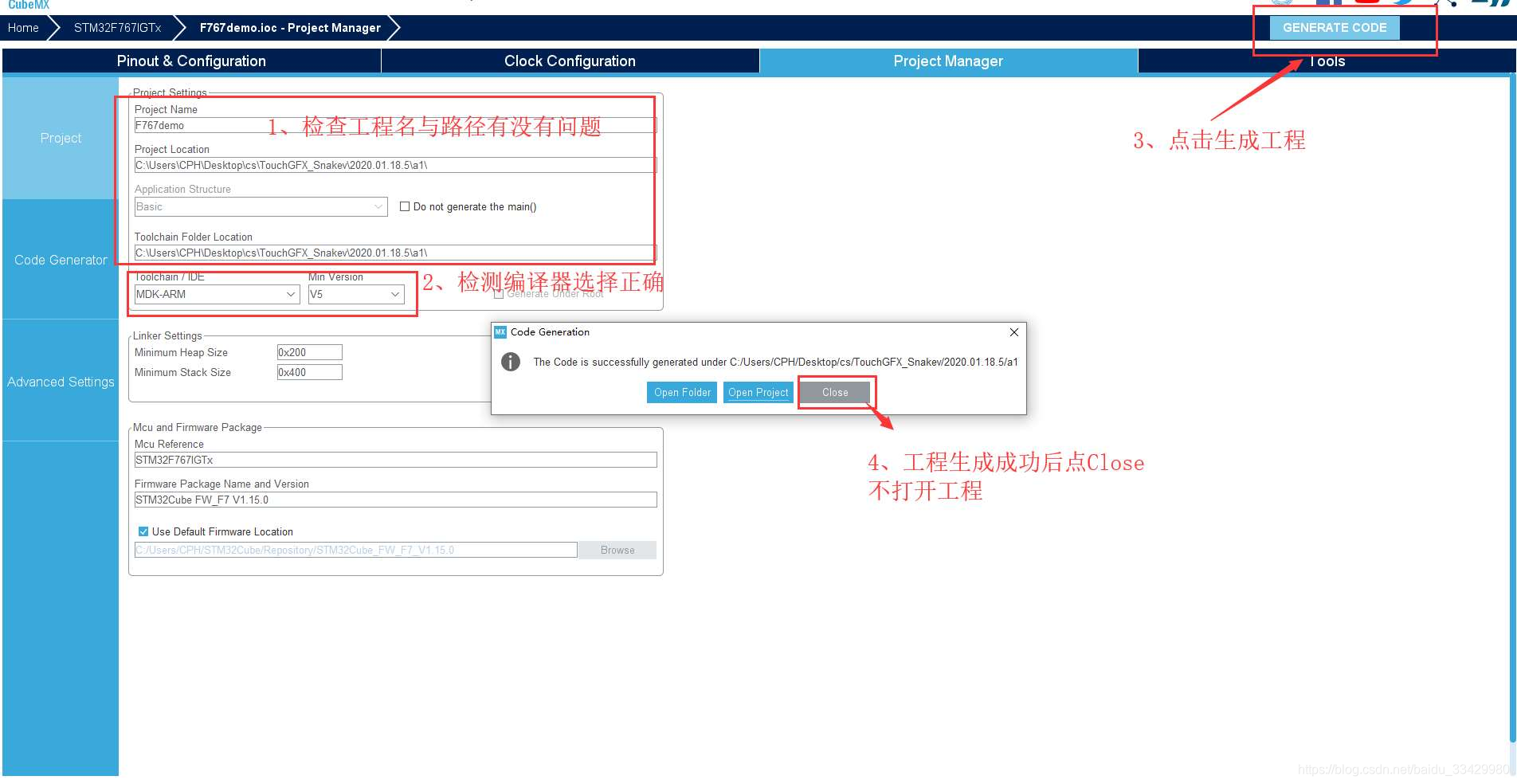Click the Mcu Reference field
Screen dimensions: 1517x784
coord(395,460)
